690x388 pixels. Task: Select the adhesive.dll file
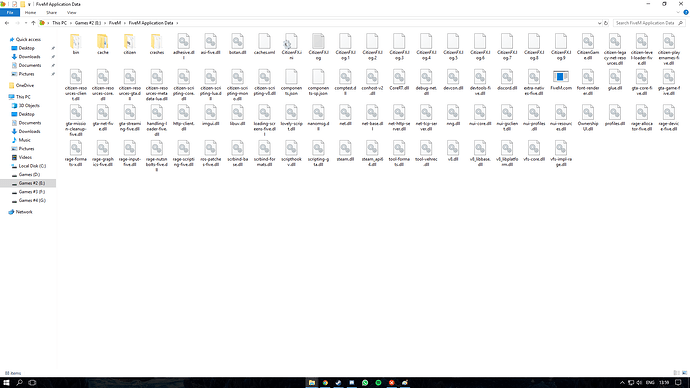coord(184,47)
